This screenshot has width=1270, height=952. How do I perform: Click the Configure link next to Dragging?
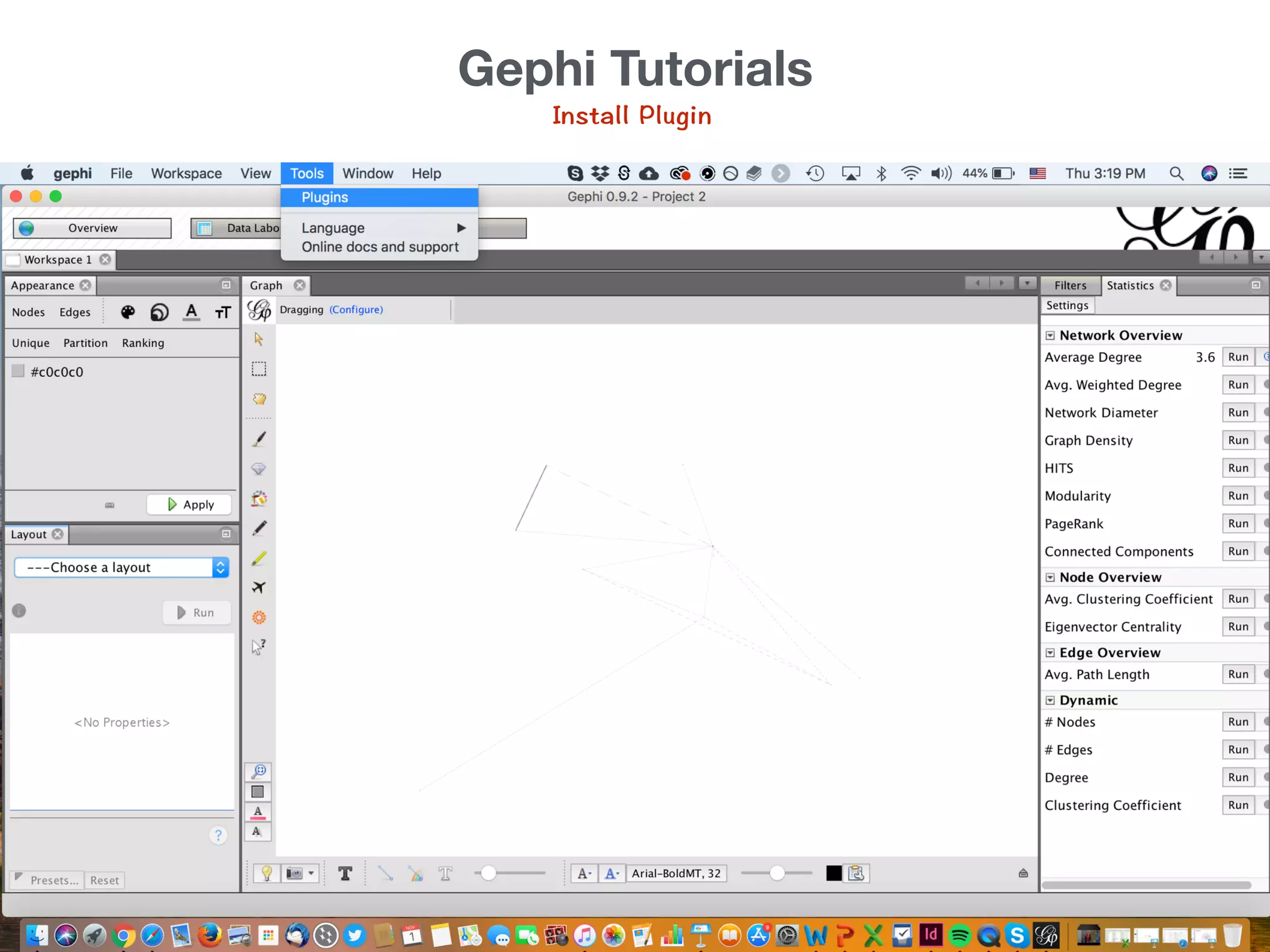point(356,310)
